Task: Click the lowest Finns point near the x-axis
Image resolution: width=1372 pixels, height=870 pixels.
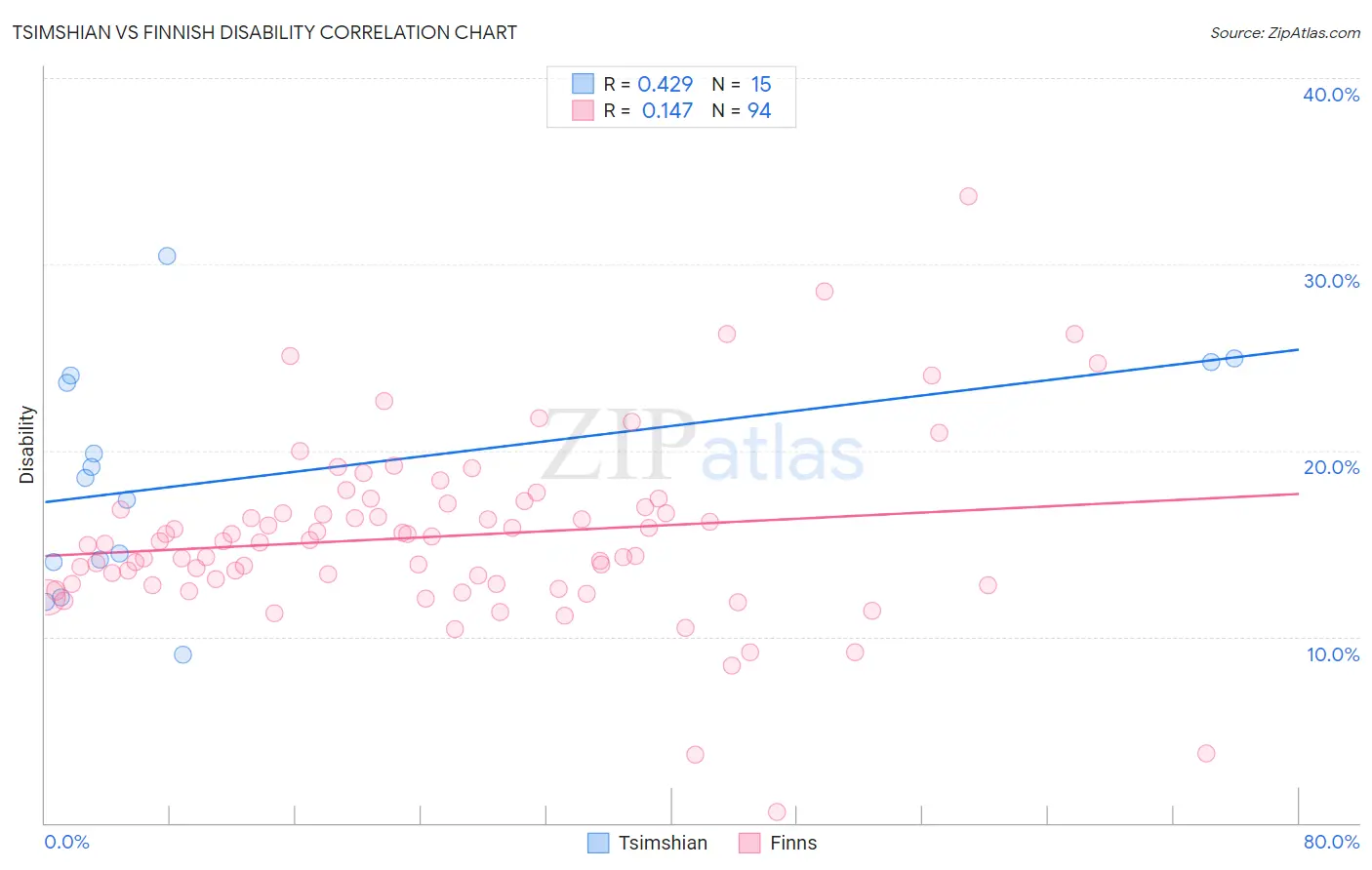Action: (777, 811)
